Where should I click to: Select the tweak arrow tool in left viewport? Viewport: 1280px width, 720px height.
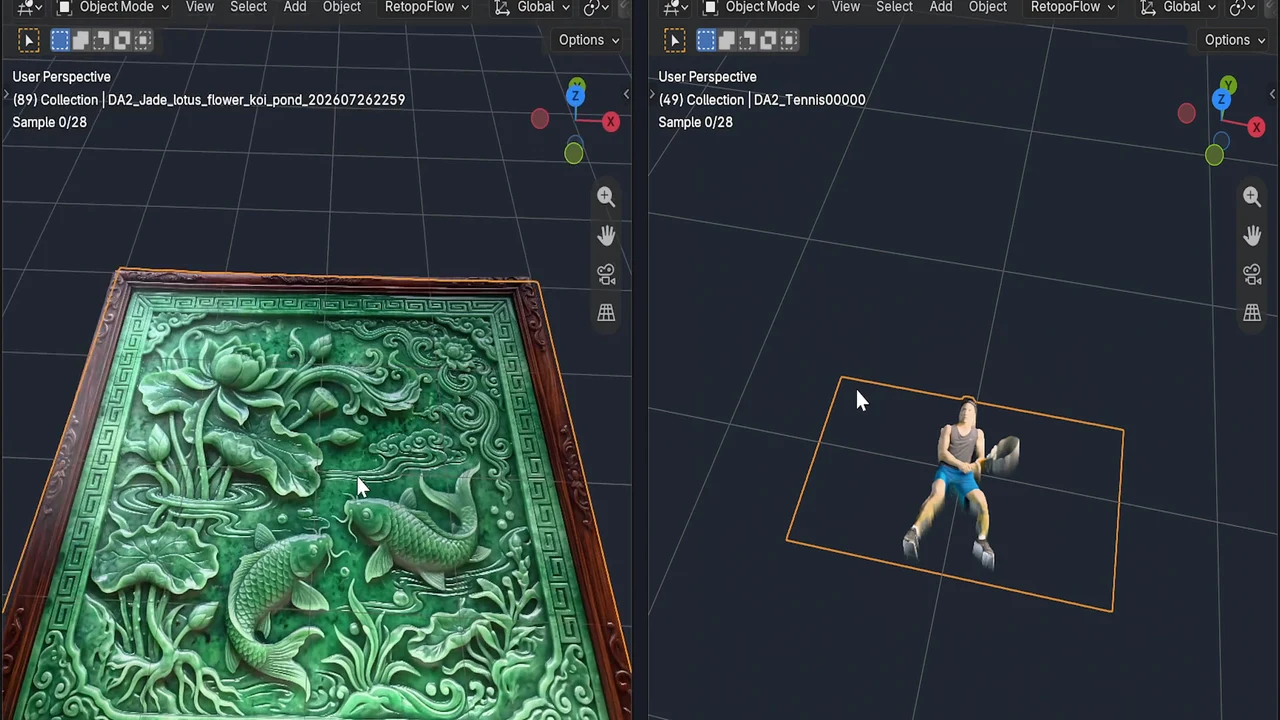28,40
